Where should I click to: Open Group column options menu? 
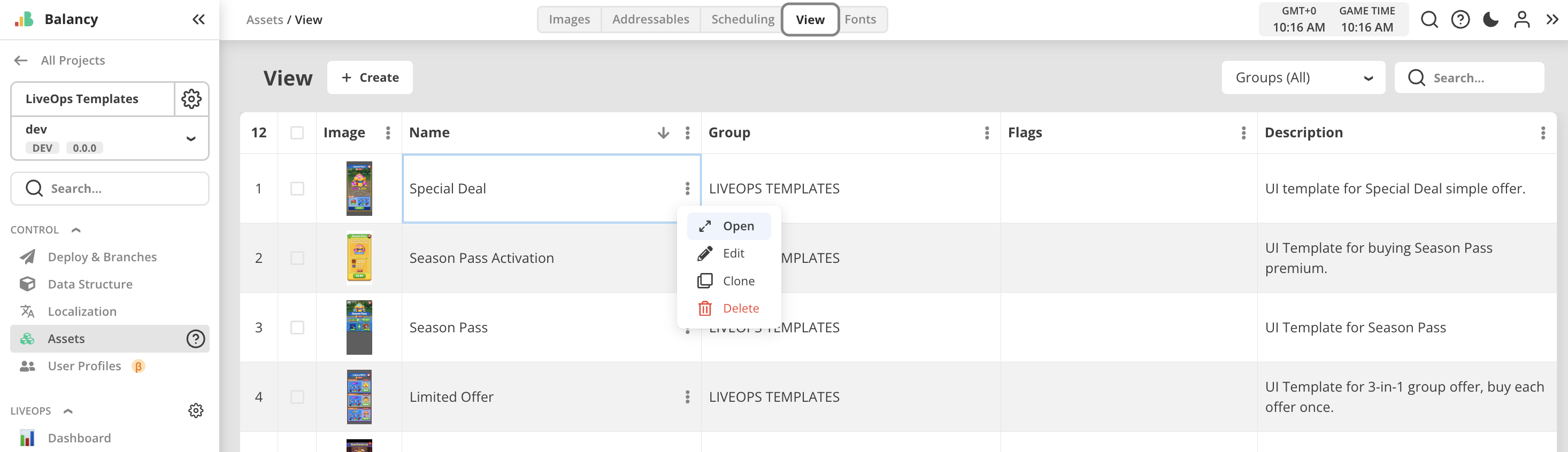[x=987, y=133]
